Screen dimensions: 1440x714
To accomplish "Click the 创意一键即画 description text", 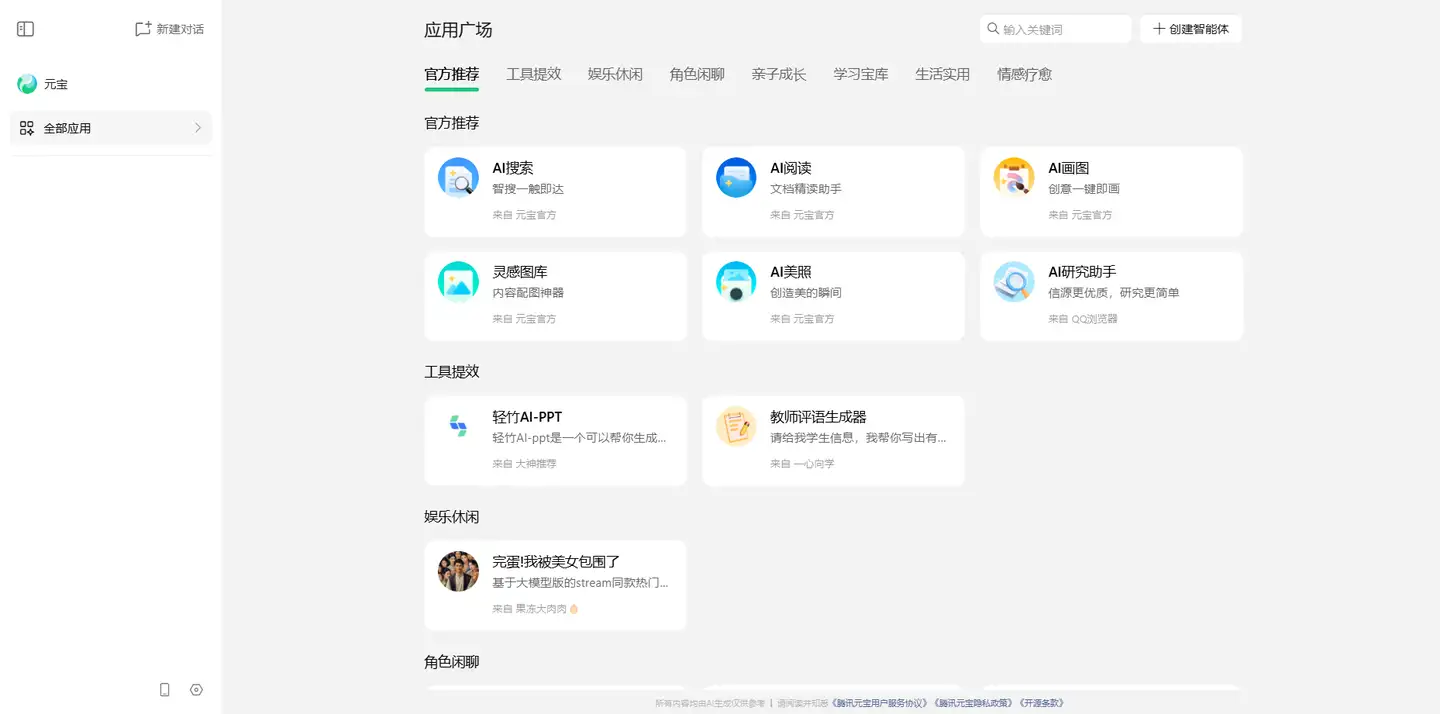I will (1084, 189).
